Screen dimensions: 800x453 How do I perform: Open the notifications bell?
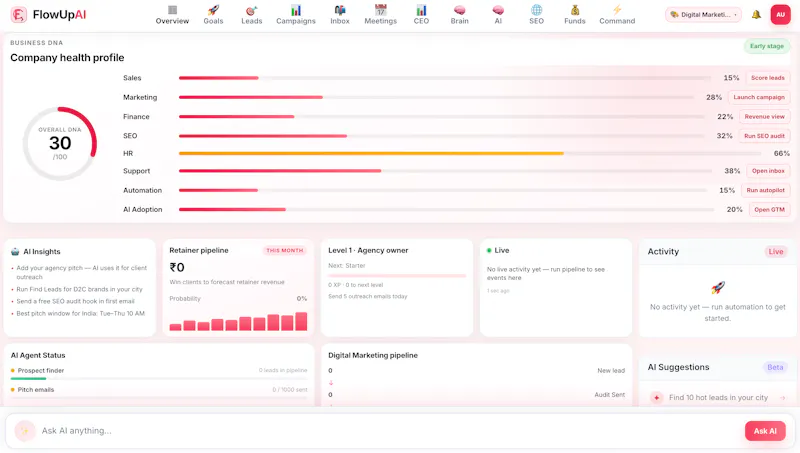756,15
